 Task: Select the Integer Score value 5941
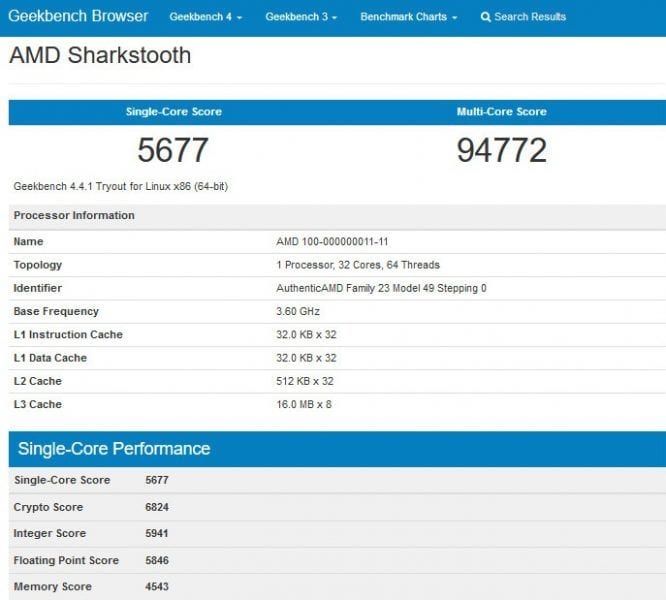pyautogui.click(x=157, y=533)
